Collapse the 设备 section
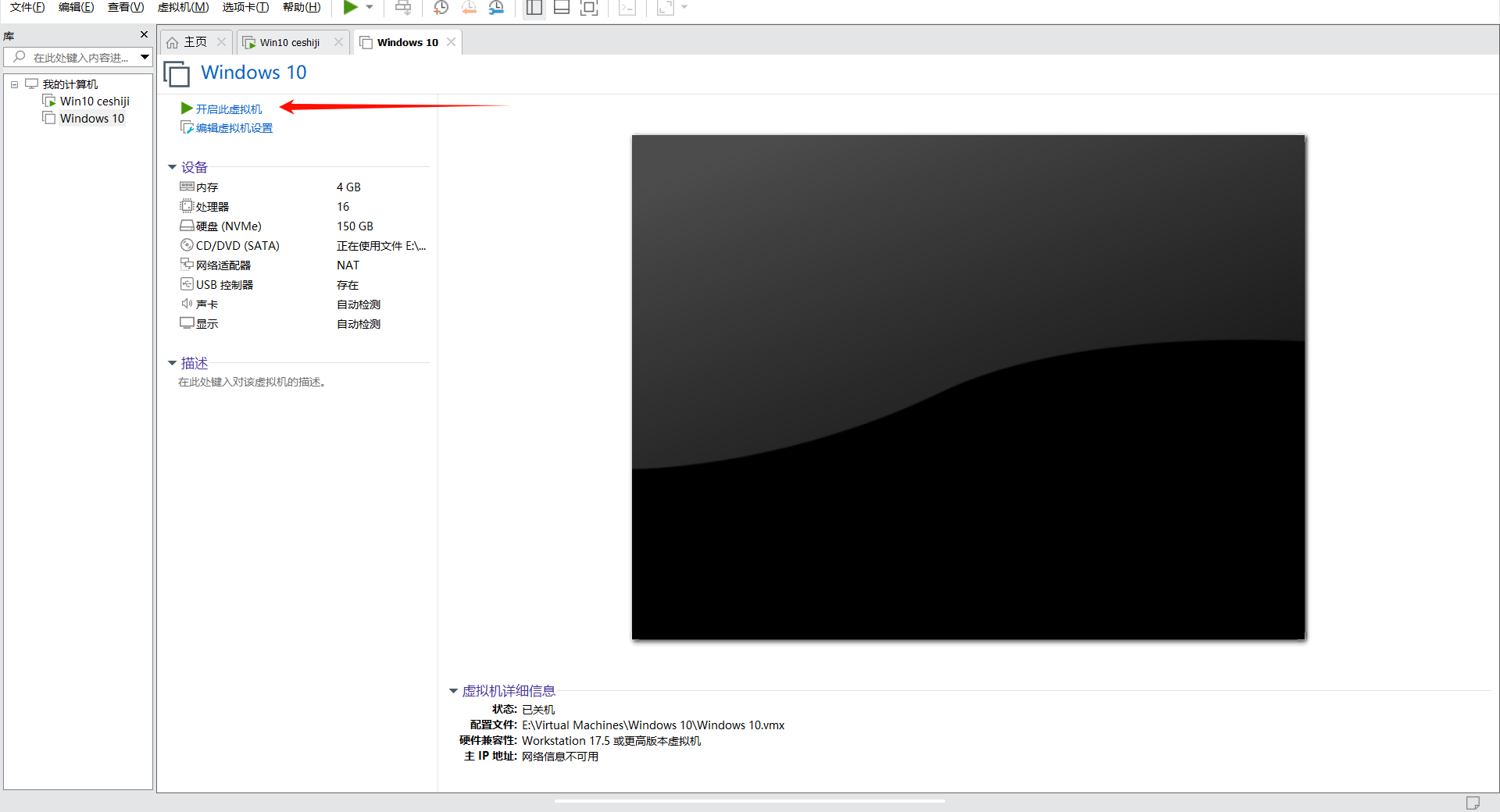The image size is (1500, 812). 172,167
